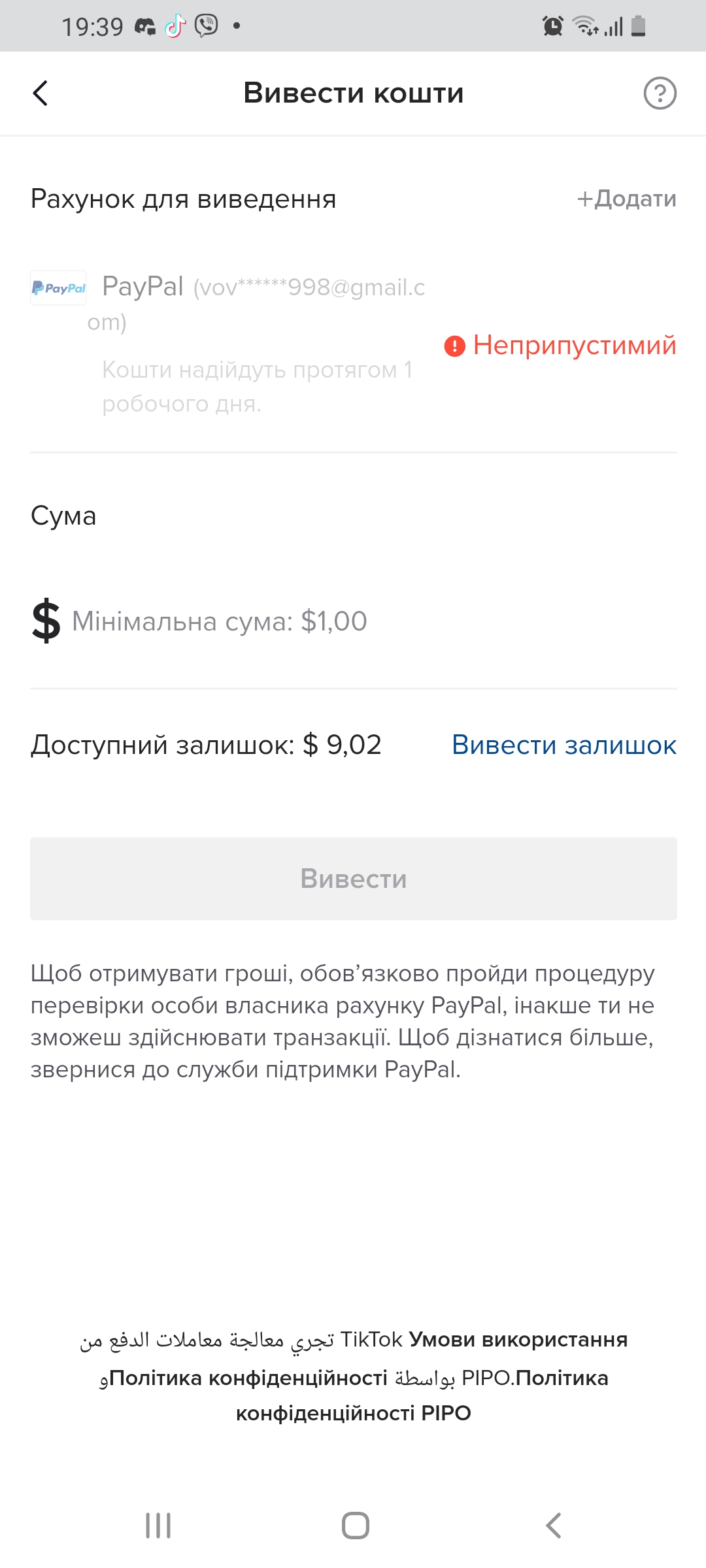Tap the red invalid warning icon
Screen dimensions: 706x1568
tap(454, 346)
